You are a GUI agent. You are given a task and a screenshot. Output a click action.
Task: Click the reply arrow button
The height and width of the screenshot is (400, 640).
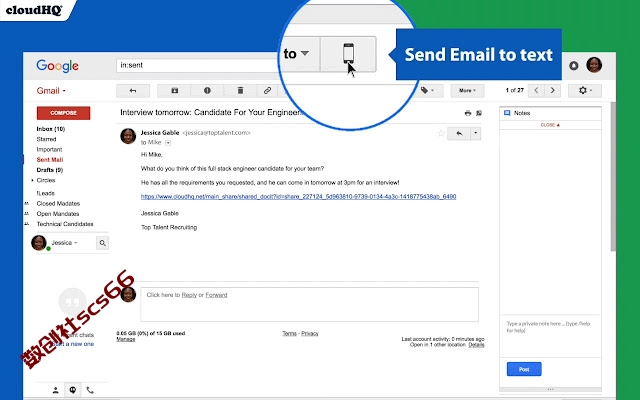pos(459,133)
